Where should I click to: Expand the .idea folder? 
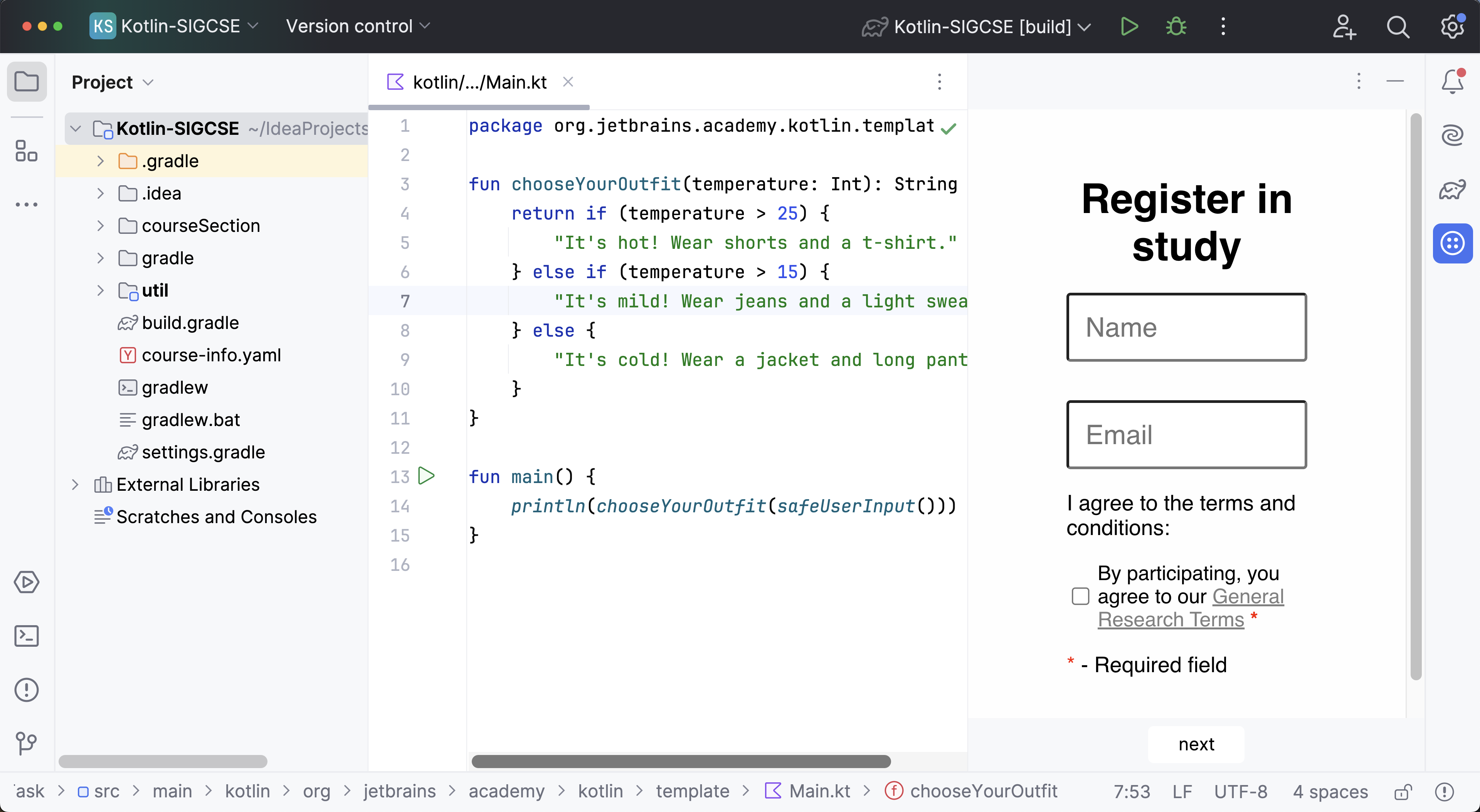[101, 193]
